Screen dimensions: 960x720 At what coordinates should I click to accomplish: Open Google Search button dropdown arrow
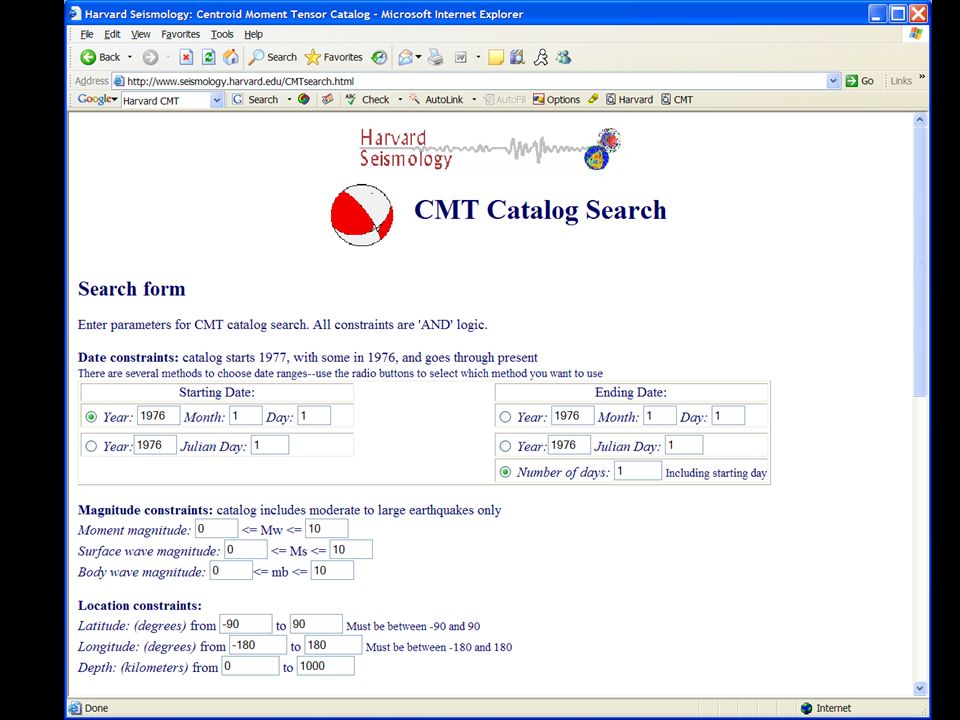tap(289, 99)
